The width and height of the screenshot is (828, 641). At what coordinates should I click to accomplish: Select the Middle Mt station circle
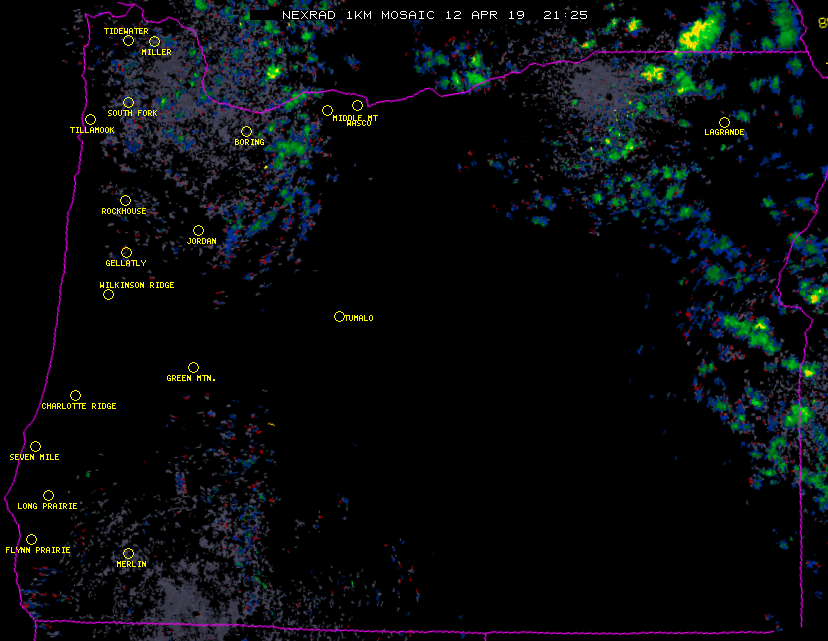[327, 110]
